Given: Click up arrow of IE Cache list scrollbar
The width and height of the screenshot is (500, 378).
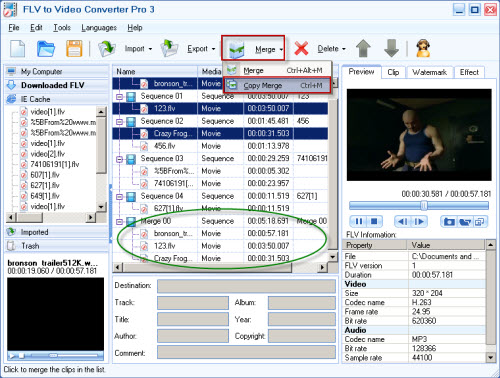Looking at the screenshot, I should coord(101,111).
